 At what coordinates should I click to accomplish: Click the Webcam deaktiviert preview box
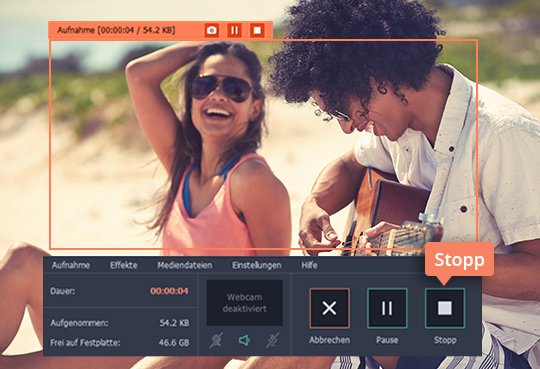pyautogui.click(x=245, y=303)
